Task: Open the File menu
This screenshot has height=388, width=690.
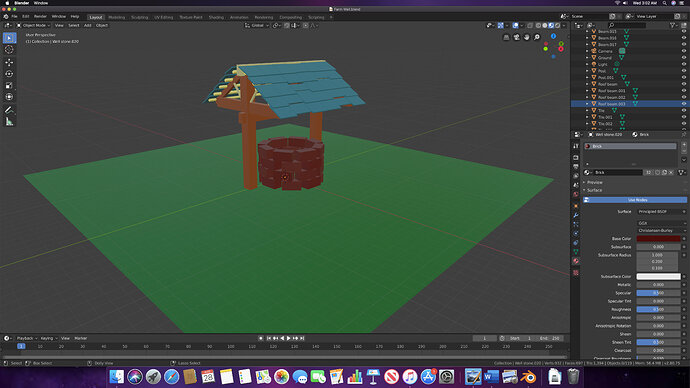Action: (x=15, y=17)
